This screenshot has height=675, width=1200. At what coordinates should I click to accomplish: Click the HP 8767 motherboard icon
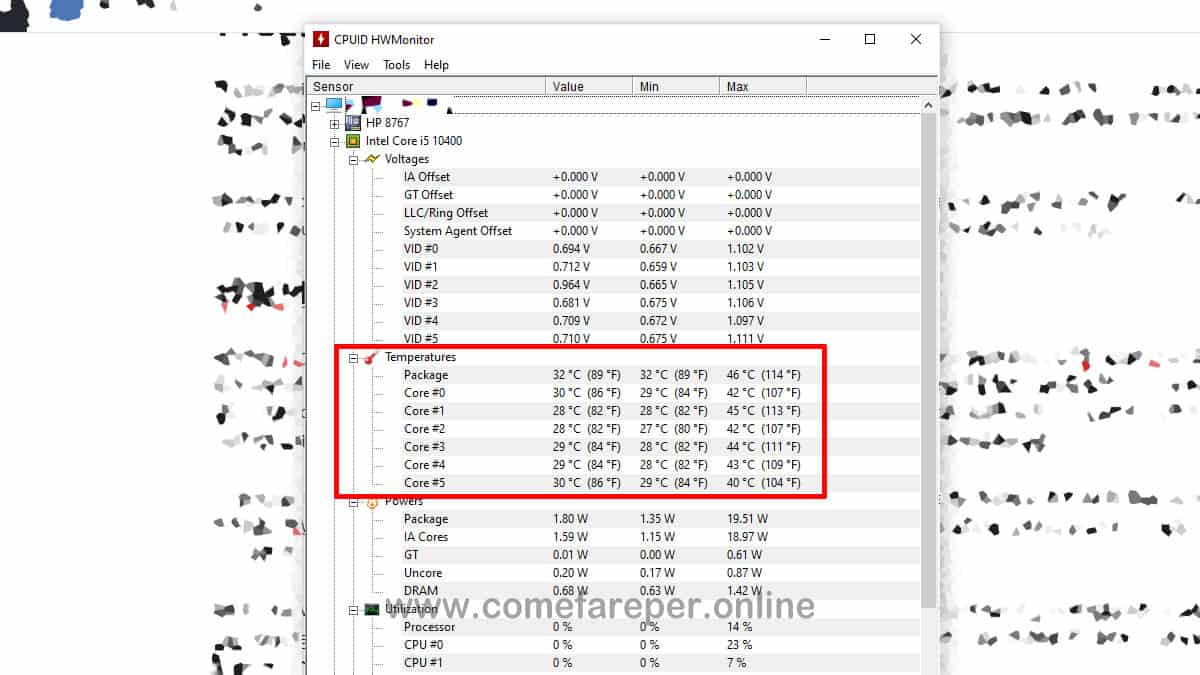click(352, 122)
